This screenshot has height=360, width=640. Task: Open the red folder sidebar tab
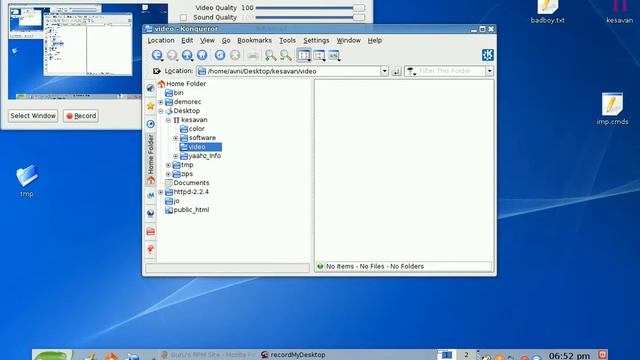[151, 231]
